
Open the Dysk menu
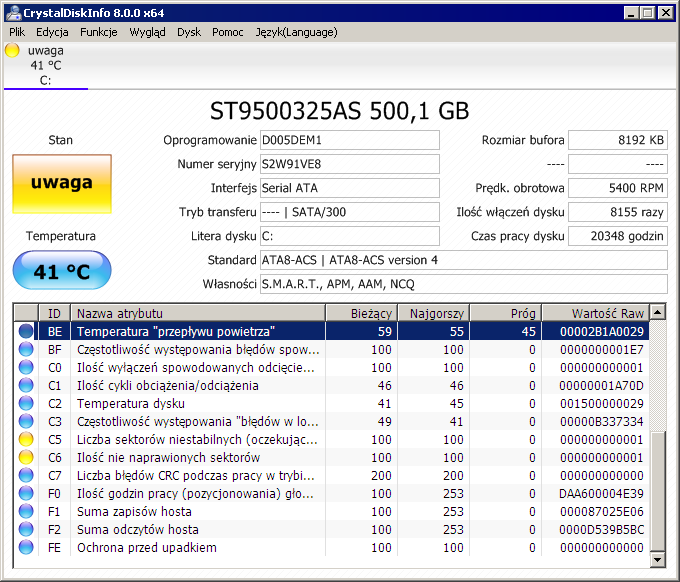click(x=189, y=32)
